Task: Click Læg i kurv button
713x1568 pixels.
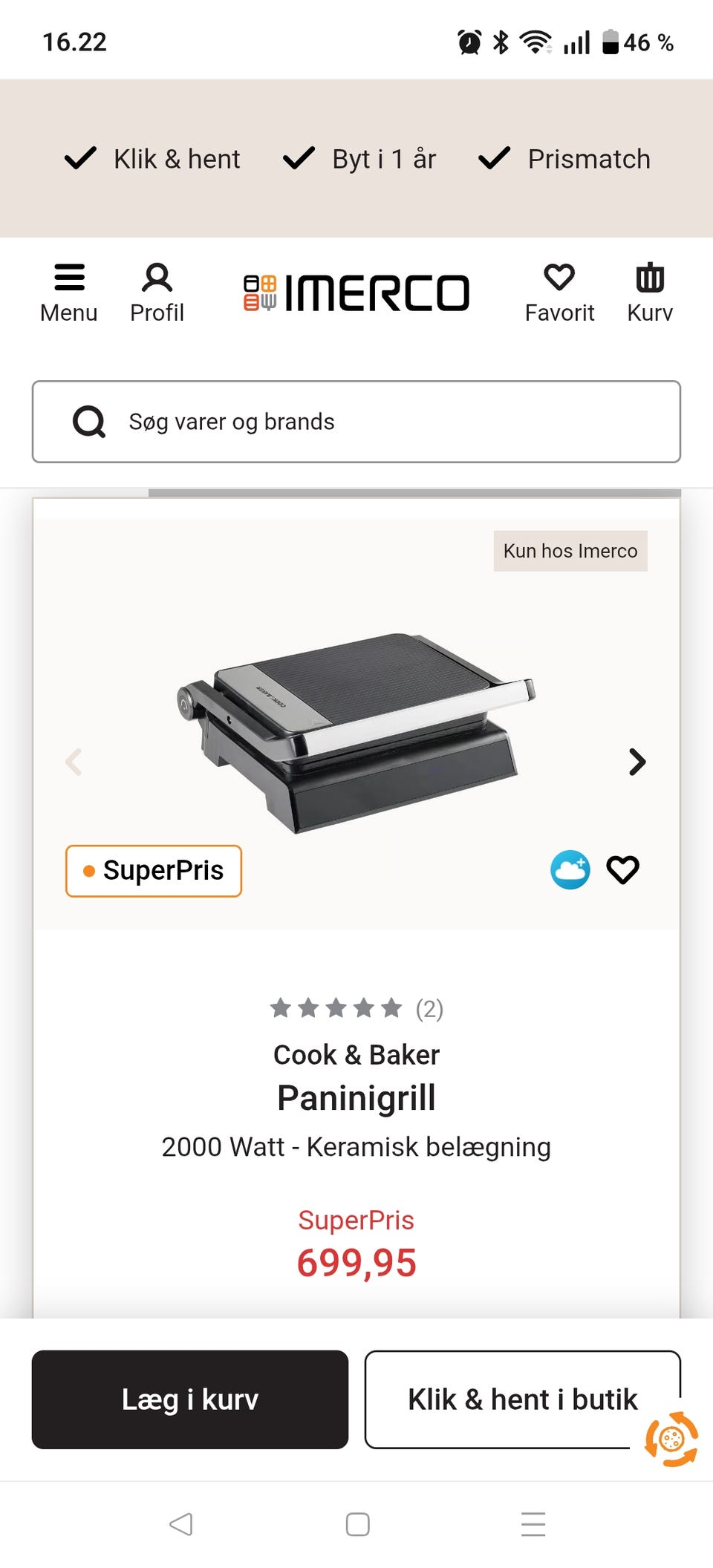Action: (190, 1399)
